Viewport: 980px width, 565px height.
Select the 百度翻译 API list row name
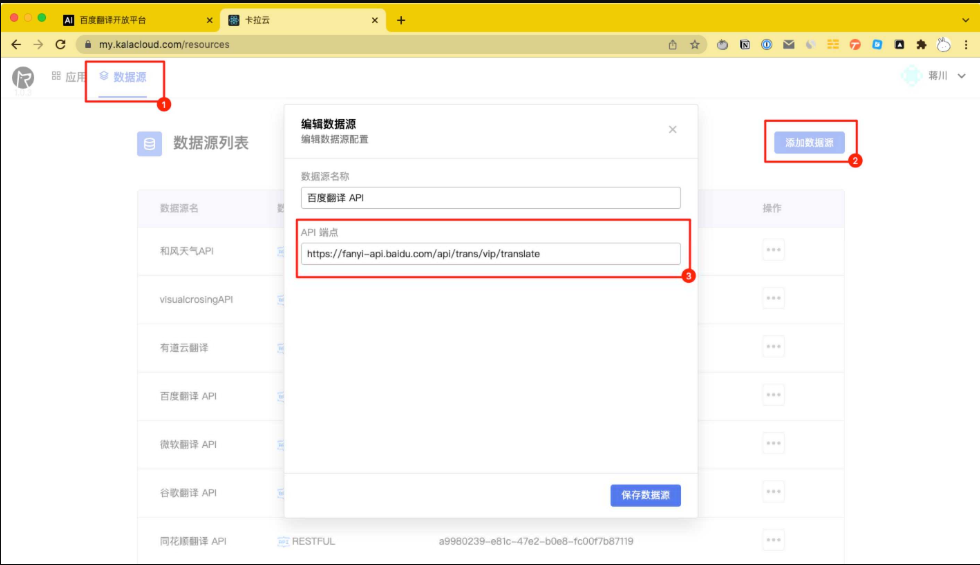(x=188, y=396)
